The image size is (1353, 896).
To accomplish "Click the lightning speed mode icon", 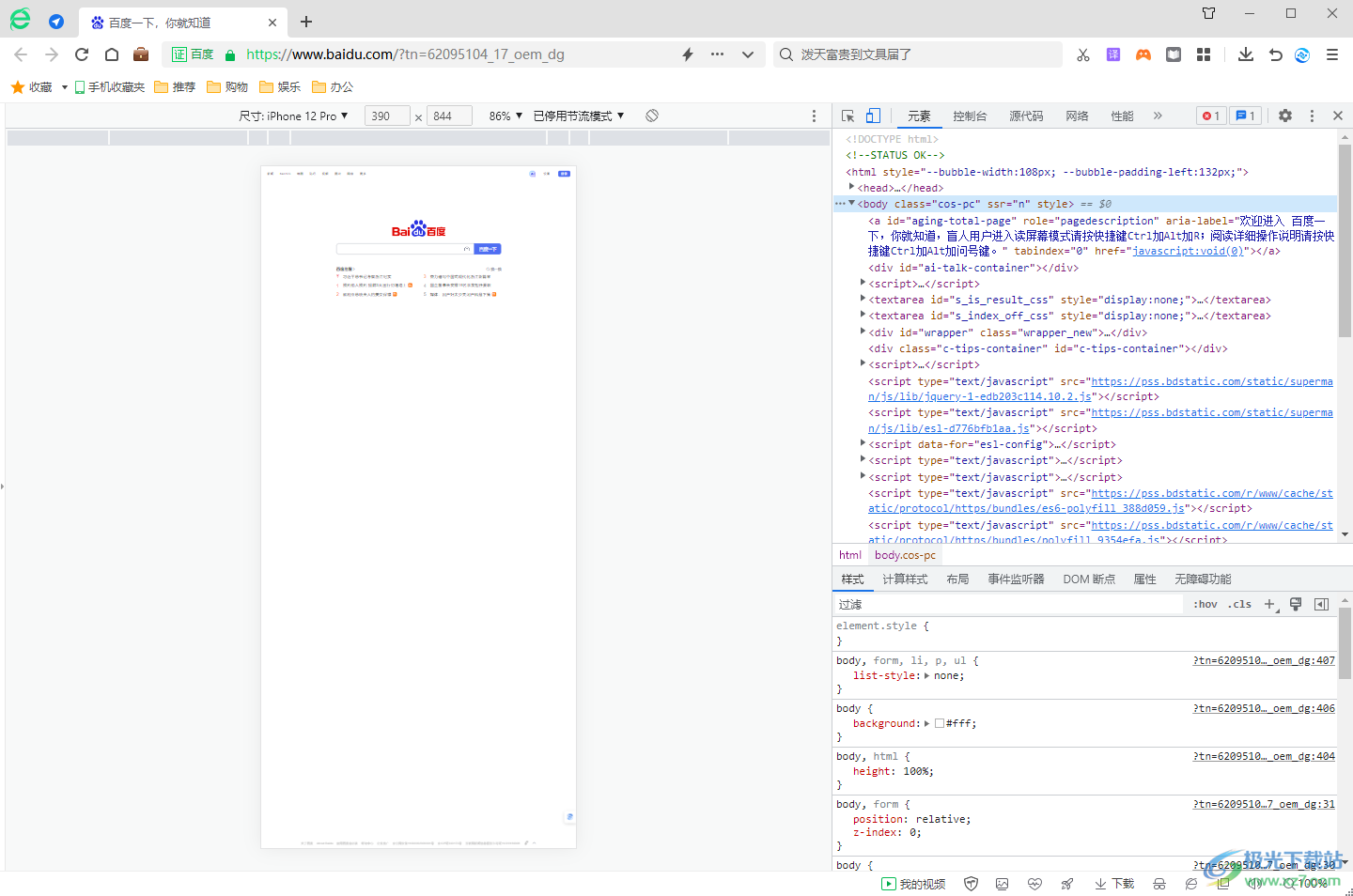I will [x=688, y=54].
